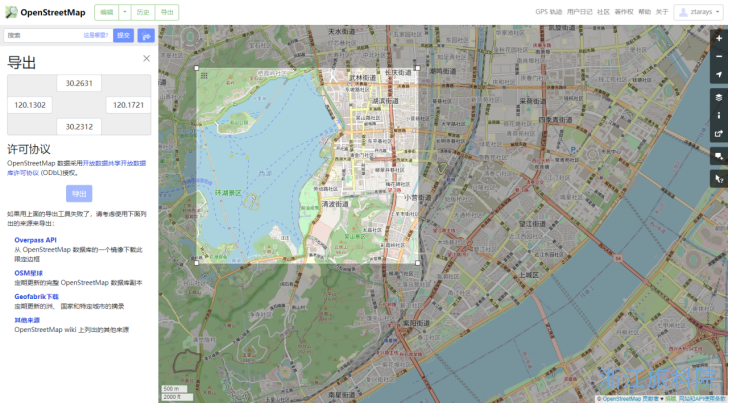Open 帮助 help menu item
The width and height of the screenshot is (729, 403).
point(644,12)
